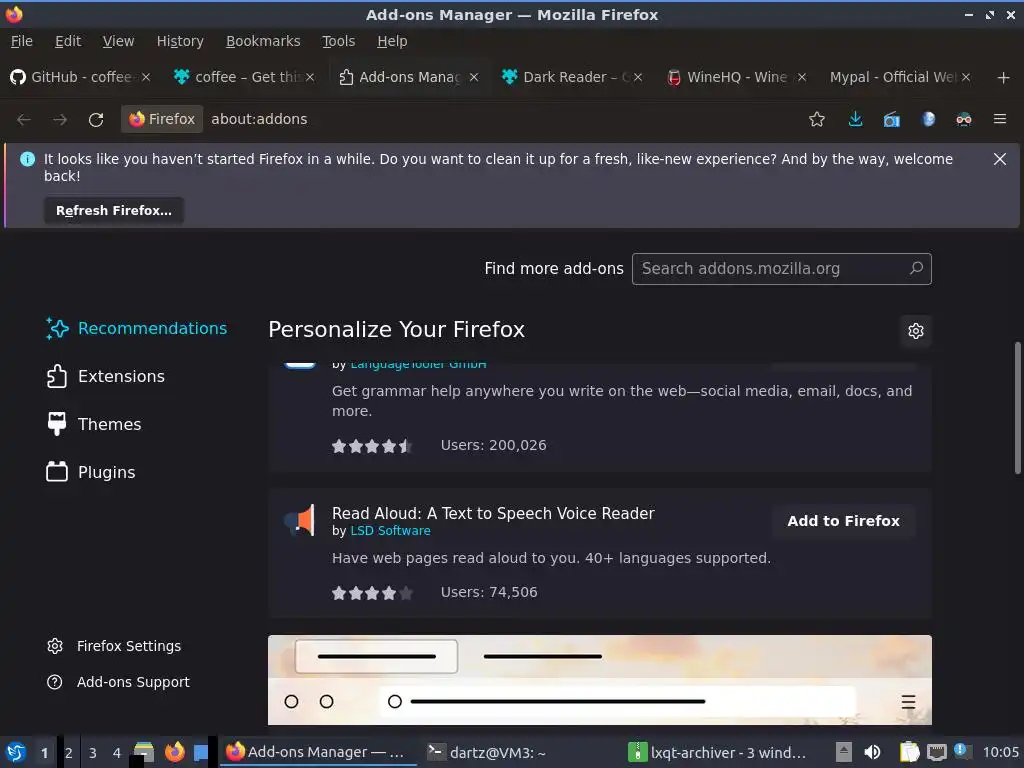Open the View menu

click(x=118, y=41)
